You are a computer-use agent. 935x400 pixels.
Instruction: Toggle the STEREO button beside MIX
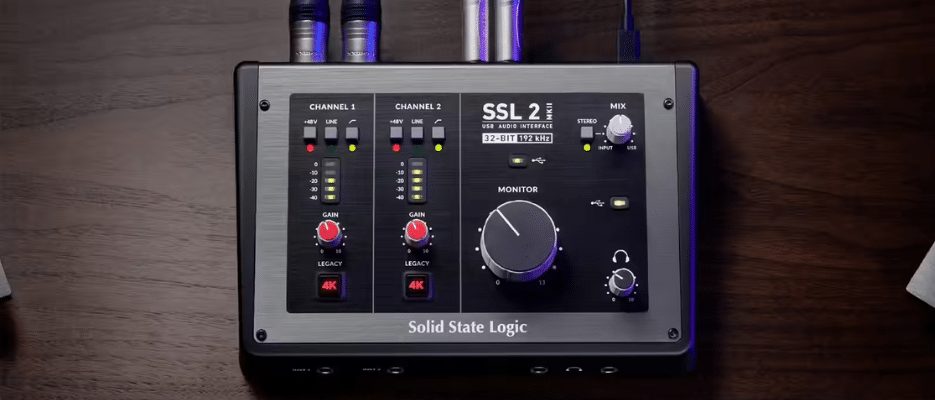click(x=587, y=133)
